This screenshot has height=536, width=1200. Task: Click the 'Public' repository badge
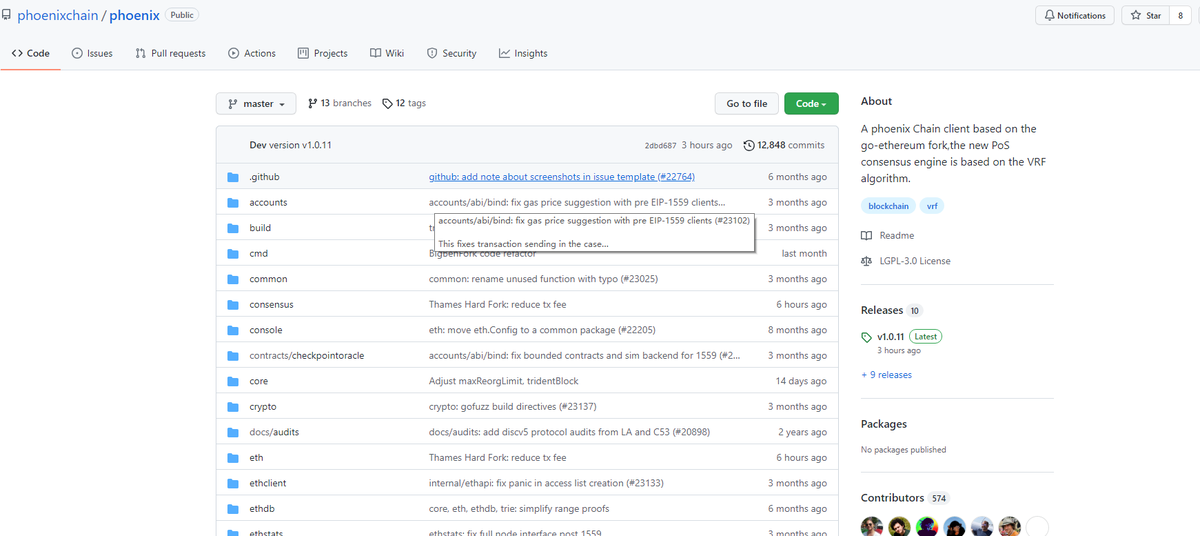[x=182, y=15]
